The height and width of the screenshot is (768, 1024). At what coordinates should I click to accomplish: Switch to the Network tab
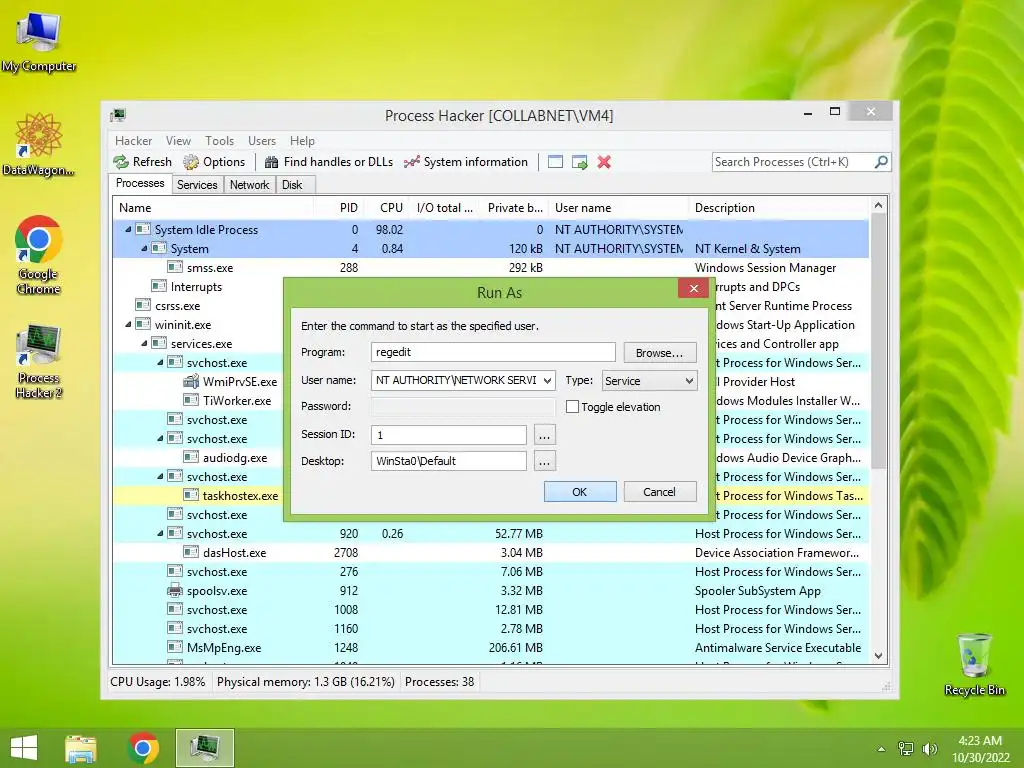coord(249,185)
